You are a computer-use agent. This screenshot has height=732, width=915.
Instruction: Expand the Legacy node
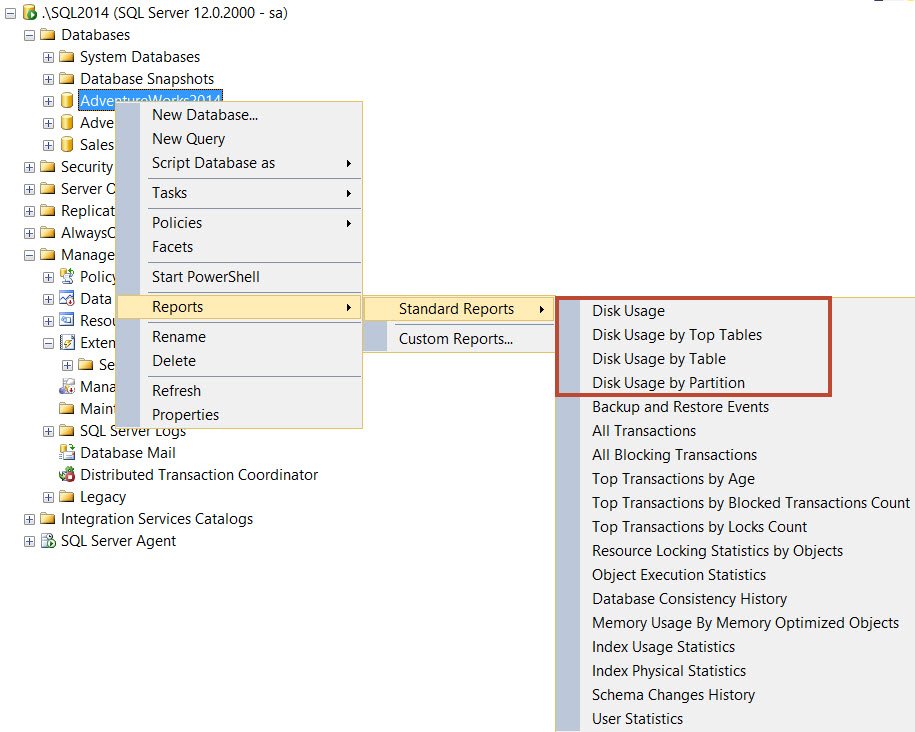(x=48, y=497)
